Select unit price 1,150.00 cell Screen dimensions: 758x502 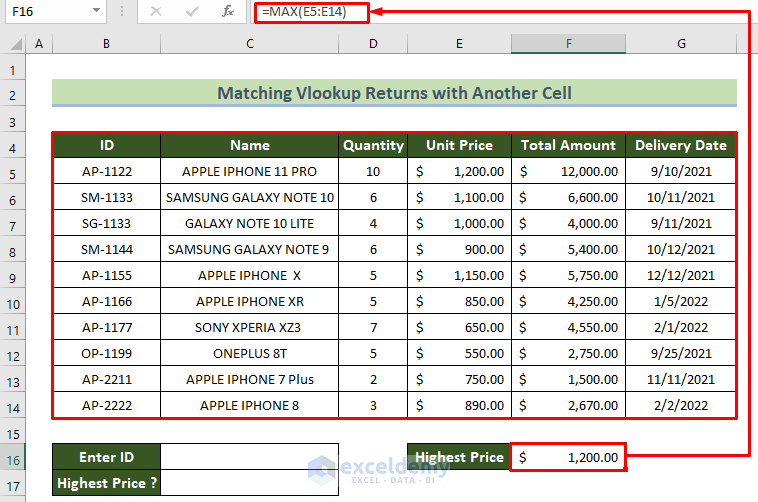coord(459,276)
